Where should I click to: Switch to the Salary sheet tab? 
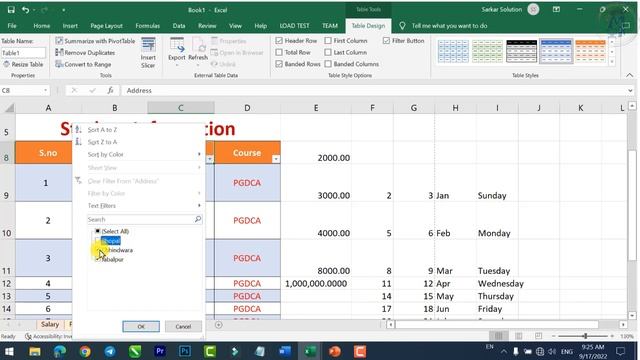click(50, 324)
